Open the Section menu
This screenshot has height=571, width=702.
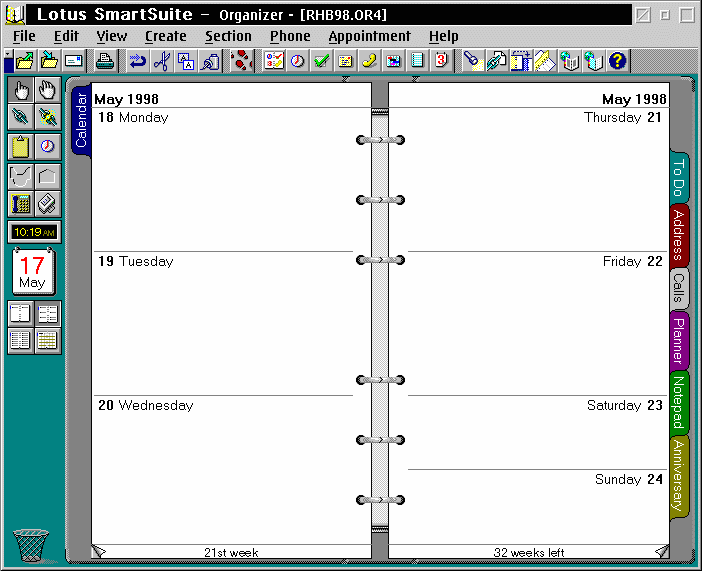[228, 36]
